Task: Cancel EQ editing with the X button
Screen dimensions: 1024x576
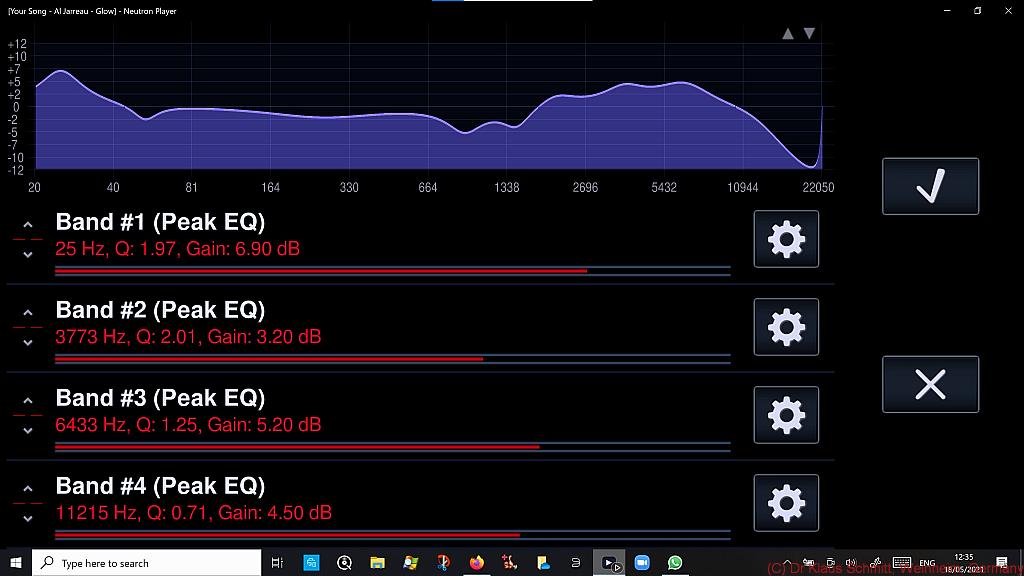Action: point(929,384)
